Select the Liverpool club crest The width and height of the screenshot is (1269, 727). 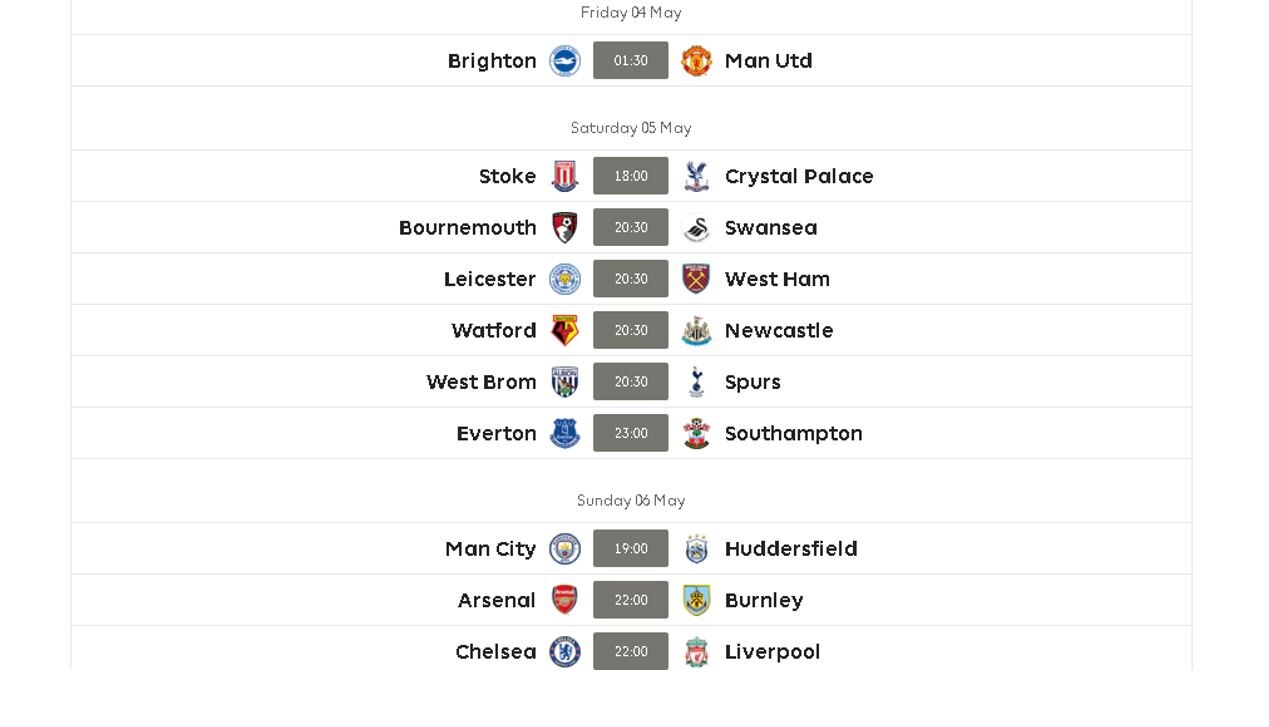click(x=696, y=652)
